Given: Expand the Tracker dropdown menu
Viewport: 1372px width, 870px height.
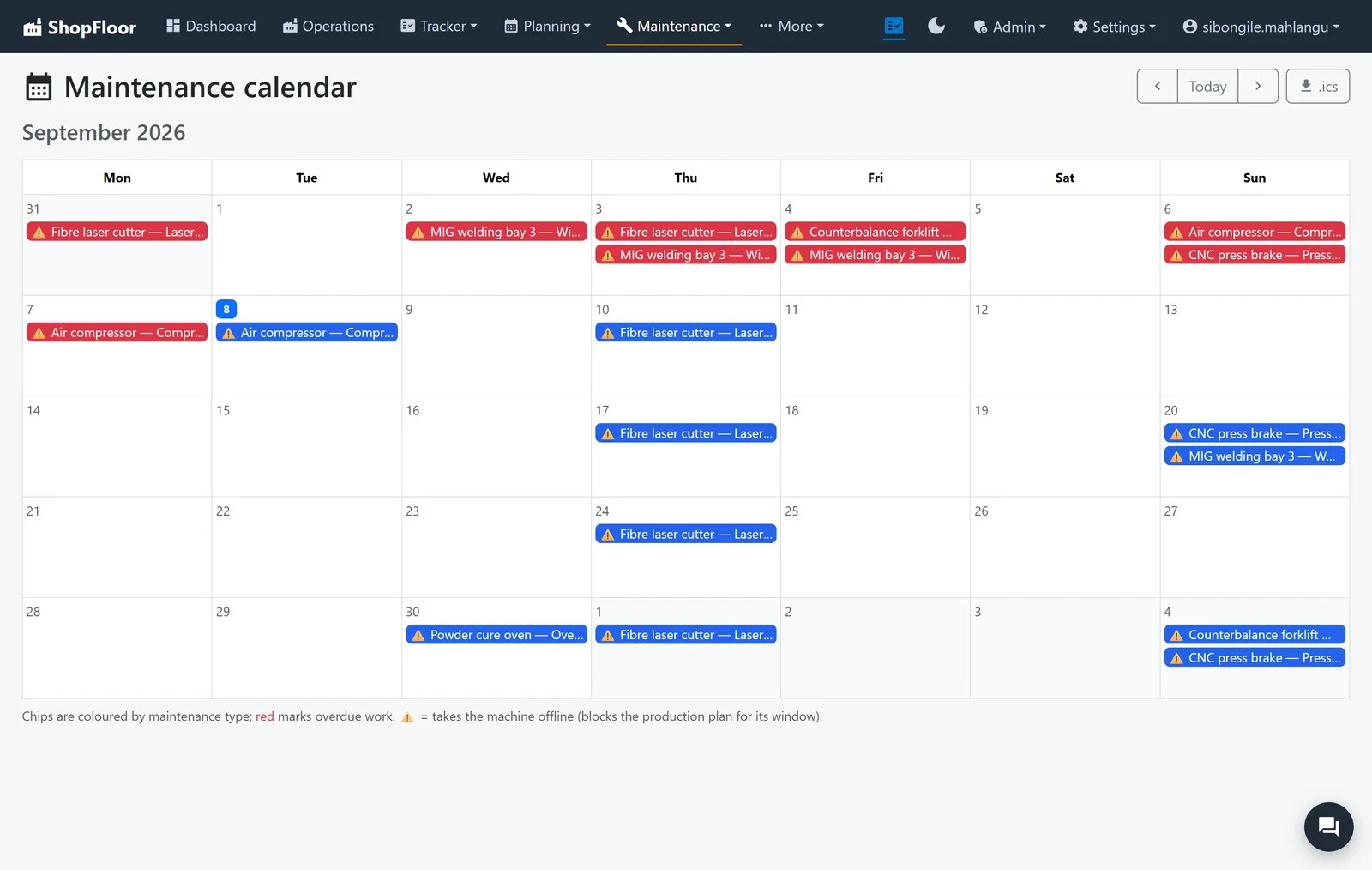Looking at the screenshot, I should tap(439, 27).
